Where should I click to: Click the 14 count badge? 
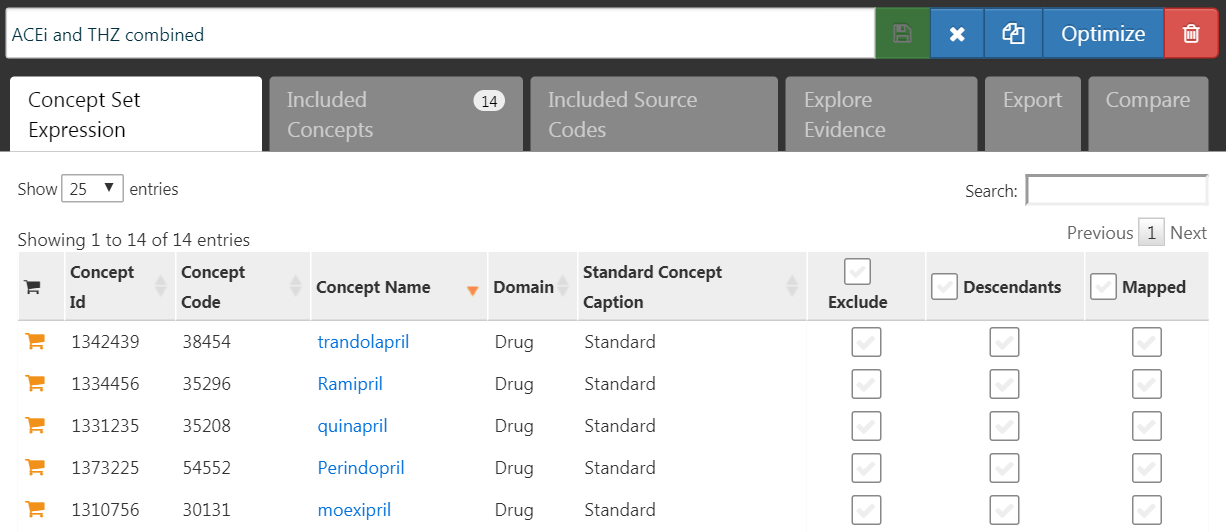pyautogui.click(x=489, y=100)
